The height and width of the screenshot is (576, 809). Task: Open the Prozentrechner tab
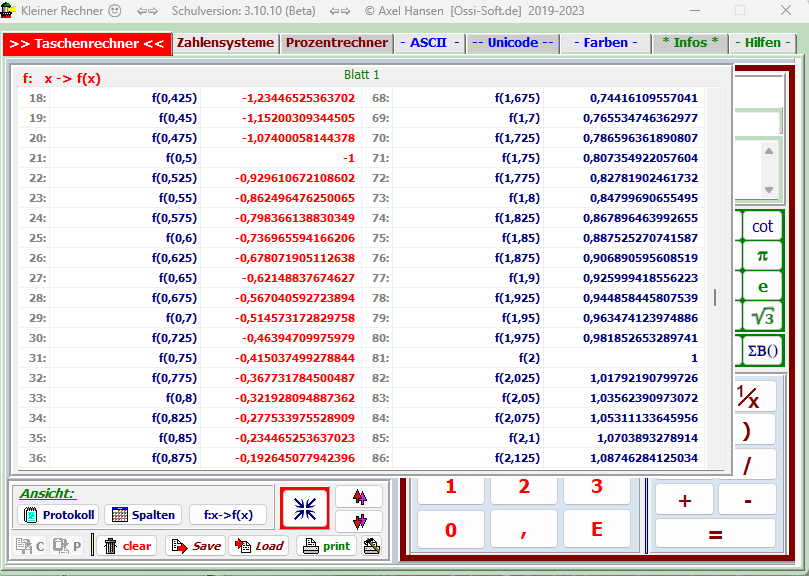click(x=336, y=43)
